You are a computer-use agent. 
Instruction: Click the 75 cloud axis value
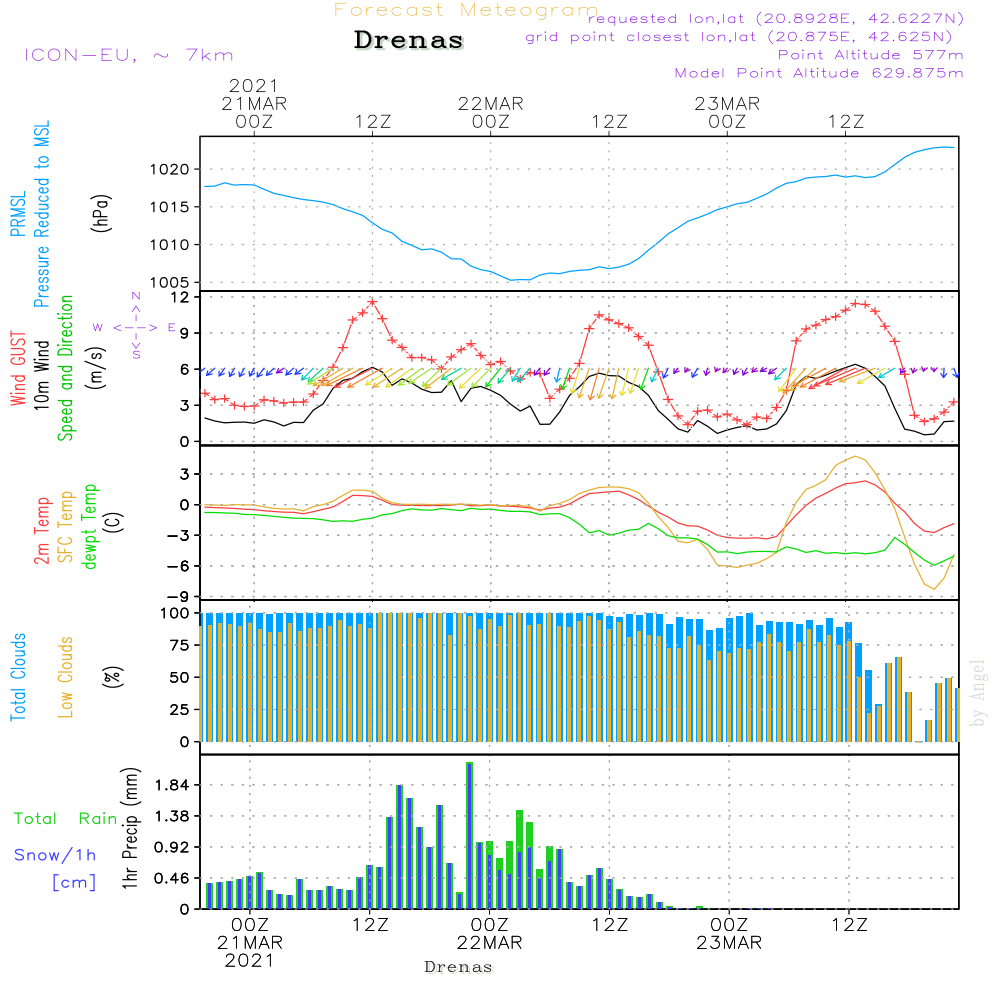tap(180, 645)
